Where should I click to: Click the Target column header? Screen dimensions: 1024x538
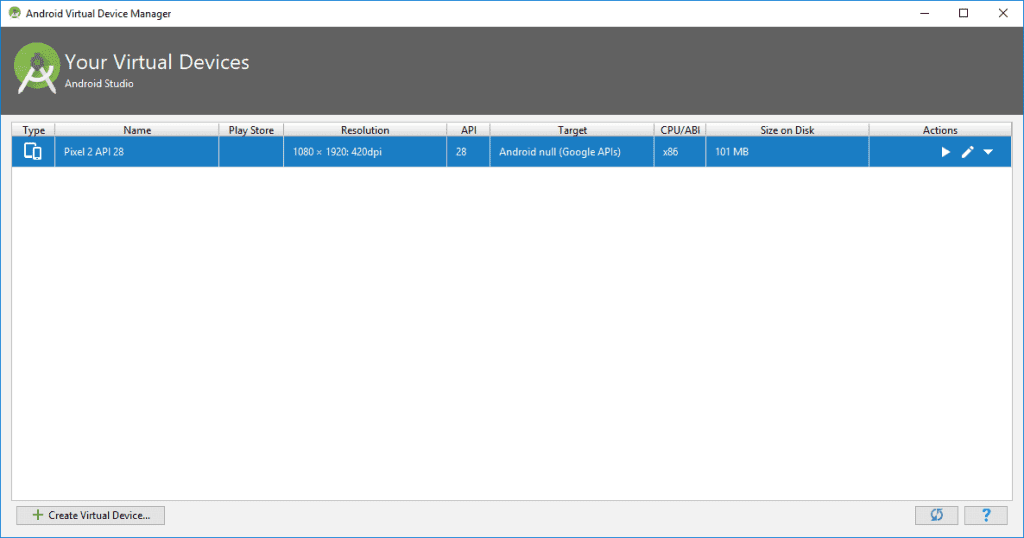[572, 130]
